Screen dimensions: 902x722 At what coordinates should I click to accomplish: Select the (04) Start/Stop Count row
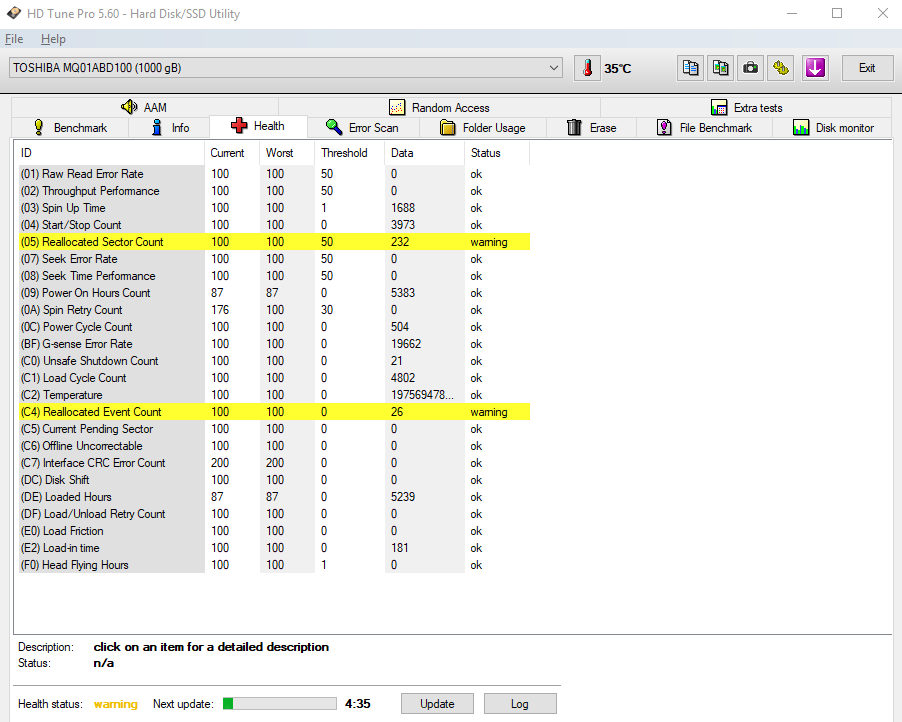pyautogui.click(x=274, y=225)
